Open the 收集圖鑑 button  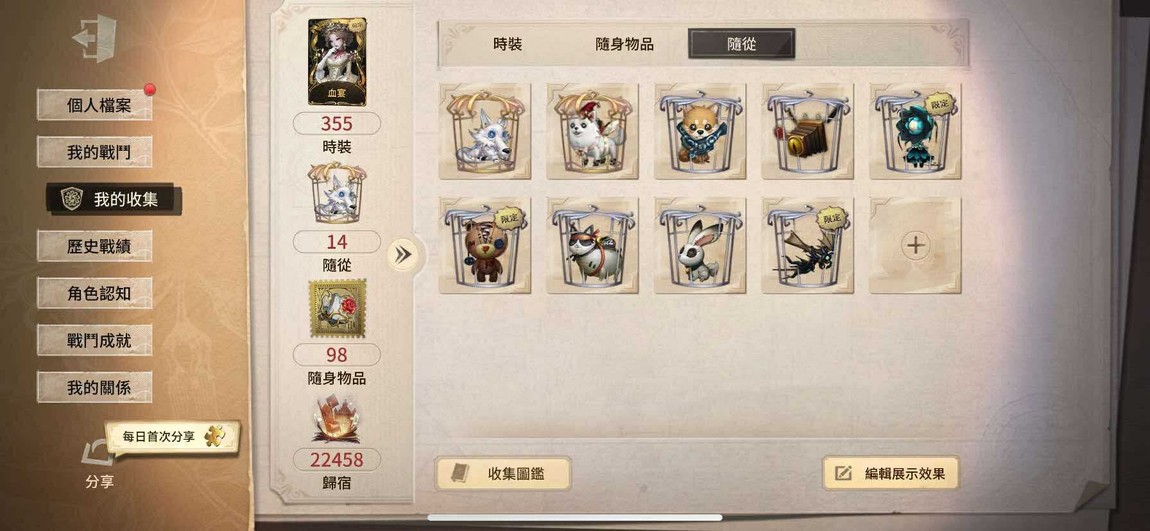coord(502,473)
